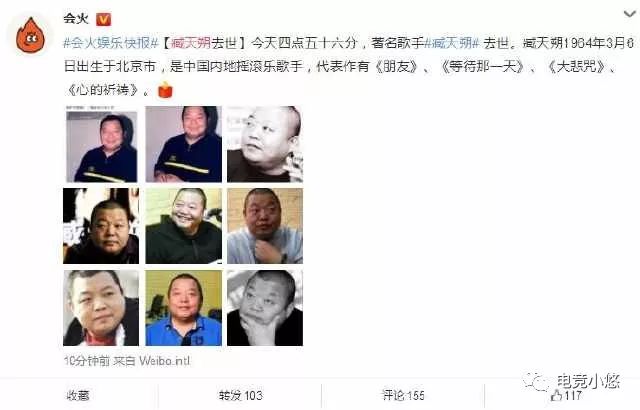Open the first photo thumbnail in grid

click(101, 144)
